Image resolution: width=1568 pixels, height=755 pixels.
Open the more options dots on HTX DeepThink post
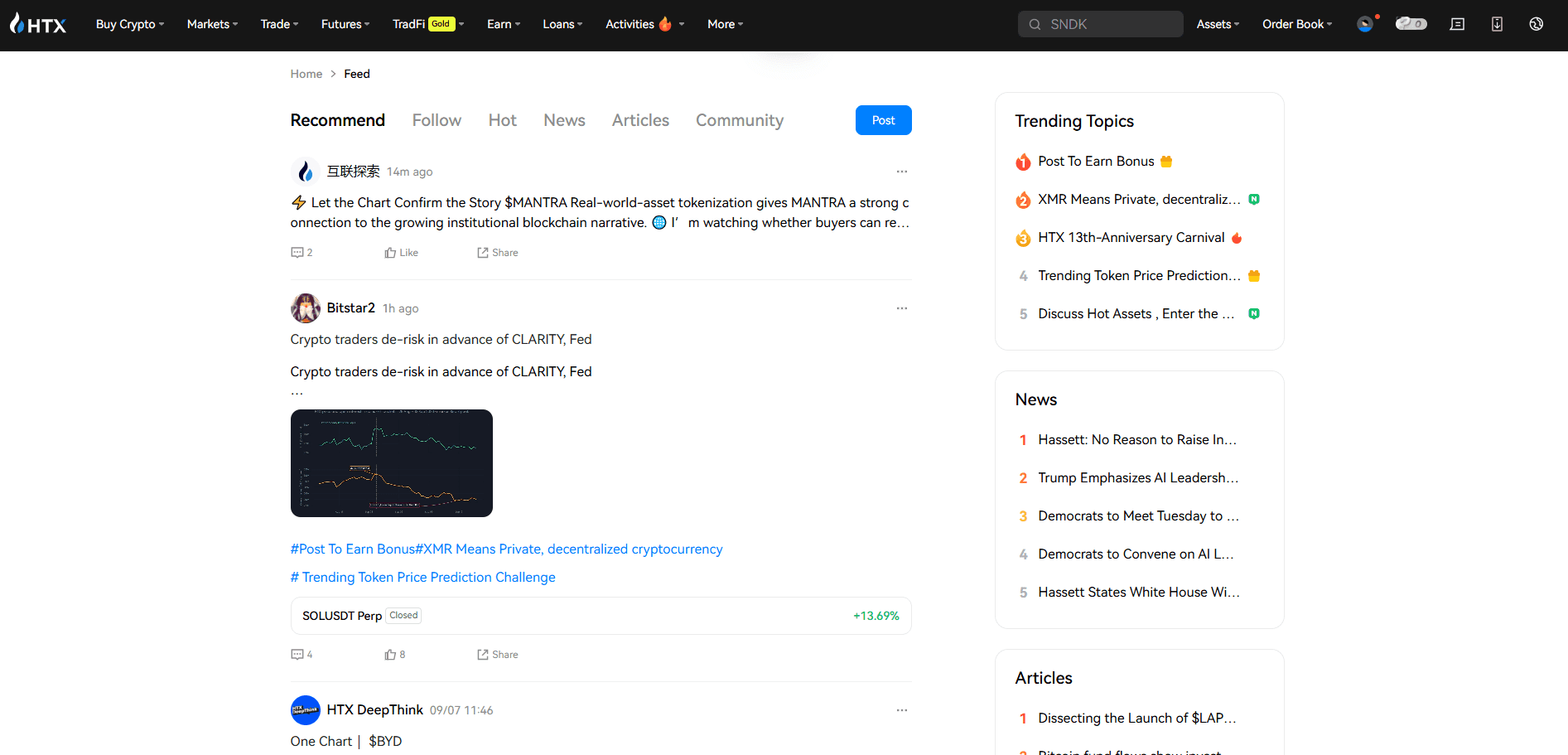click(x=901, y=710)
